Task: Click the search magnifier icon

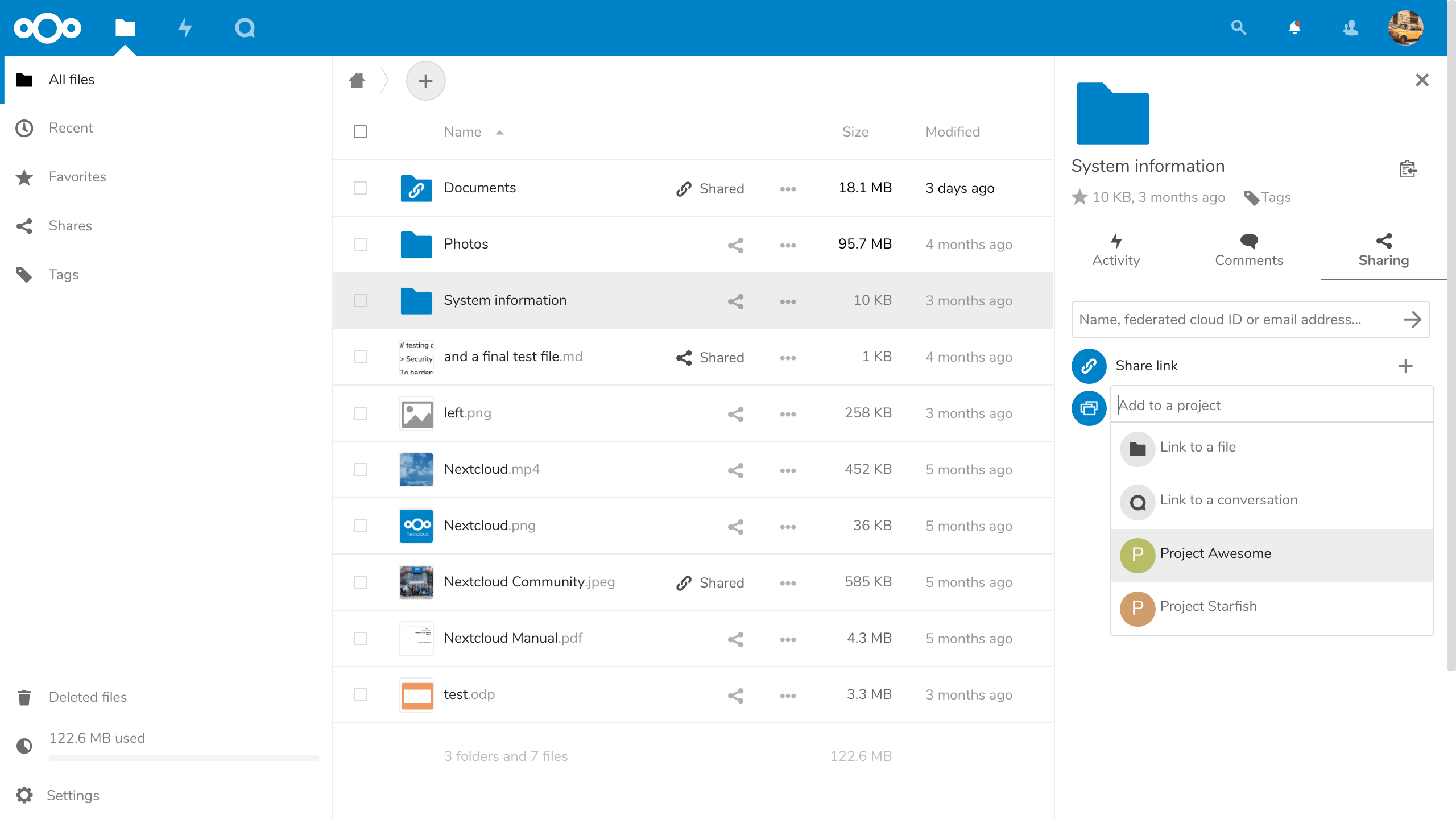Action: (x=1238, y=27)
